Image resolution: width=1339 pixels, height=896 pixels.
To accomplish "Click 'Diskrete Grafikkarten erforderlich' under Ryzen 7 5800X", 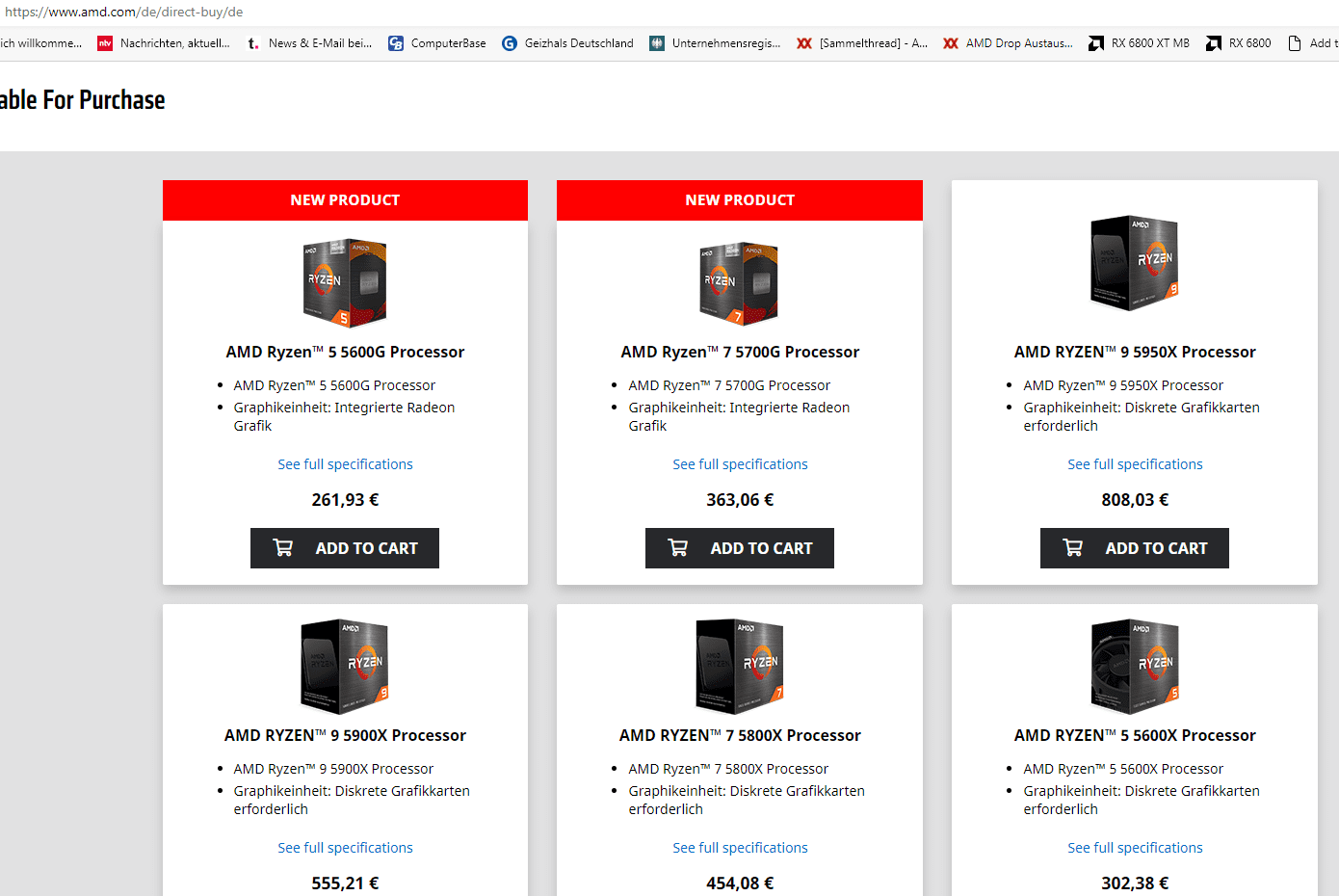I will point(747,800).
